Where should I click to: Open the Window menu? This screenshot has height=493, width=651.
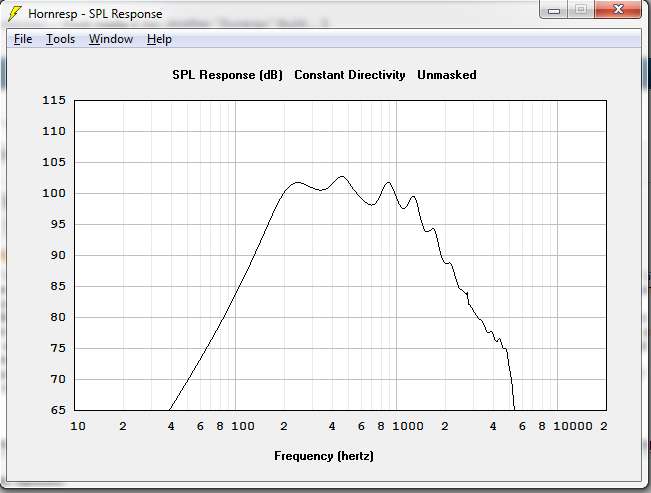pyautogui.click(x=111, y=39)
